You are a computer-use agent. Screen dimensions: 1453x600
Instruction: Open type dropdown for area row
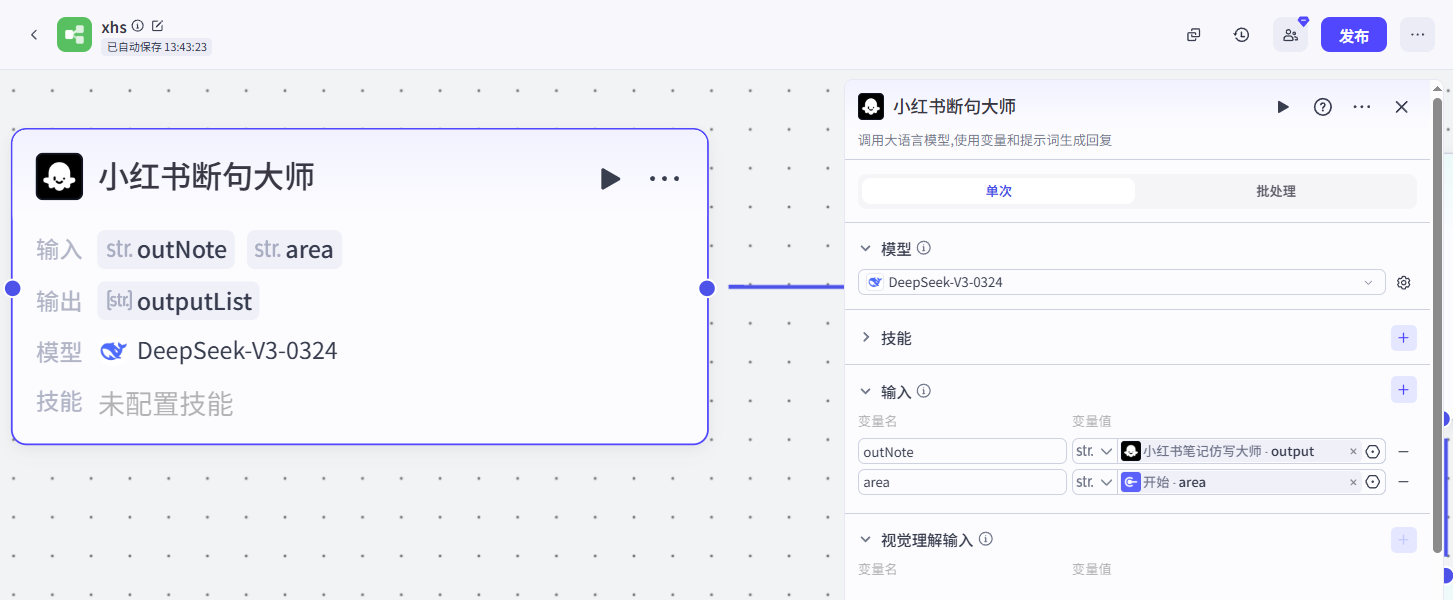[x=1094, y=482]
